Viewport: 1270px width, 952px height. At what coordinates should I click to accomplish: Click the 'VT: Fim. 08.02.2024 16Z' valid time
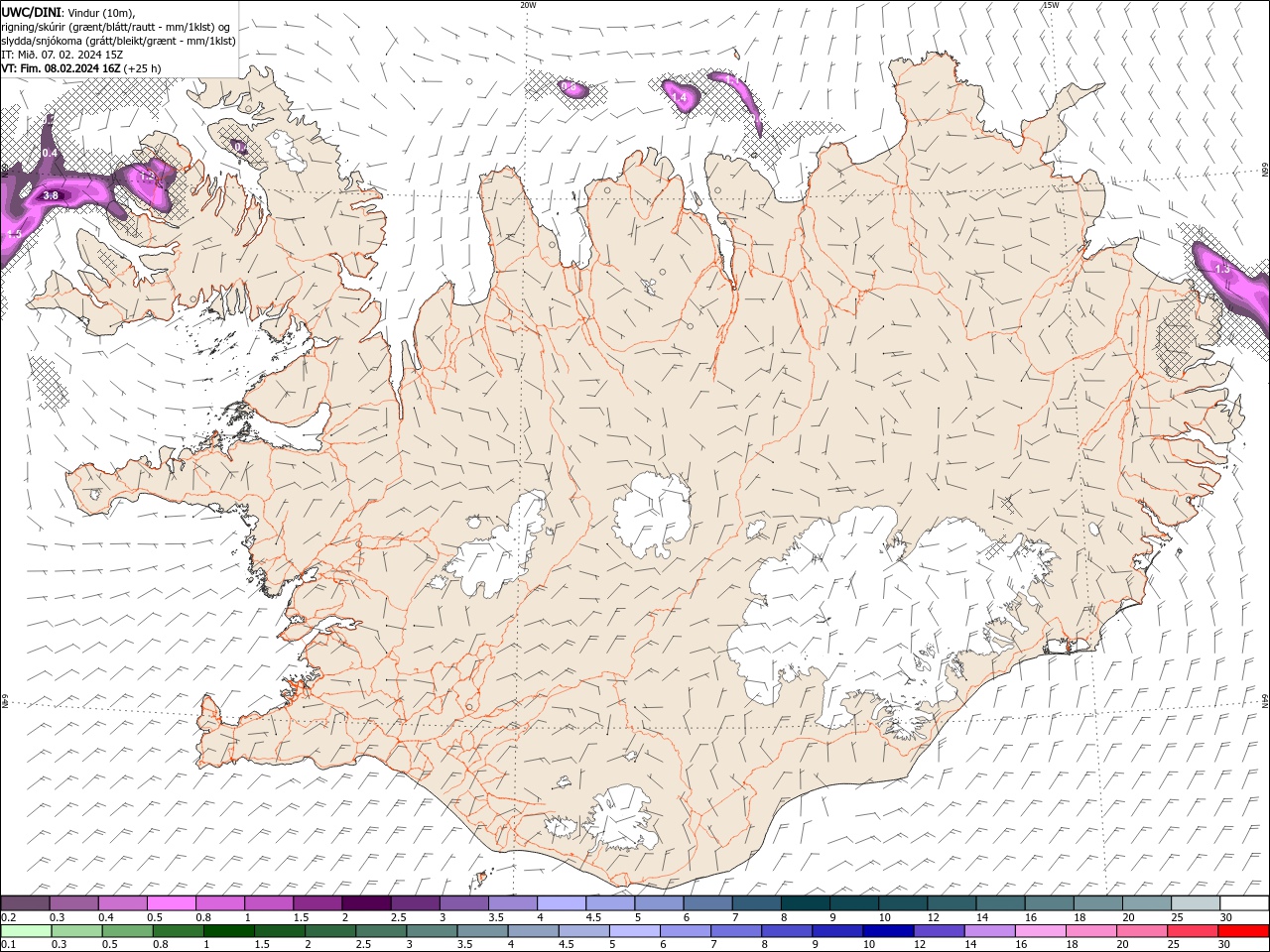click(x=62, y=68)
